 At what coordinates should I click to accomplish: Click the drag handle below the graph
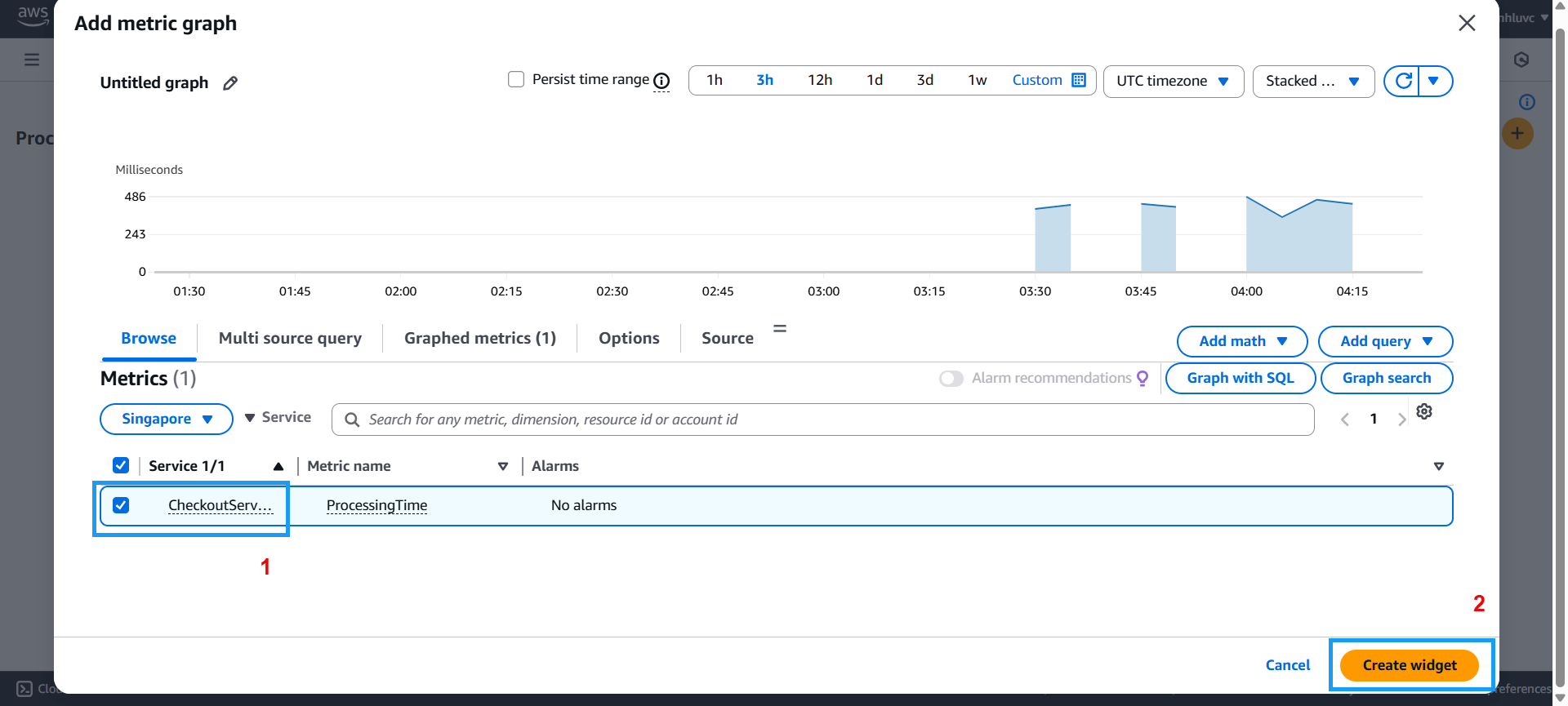pos(780,328)
